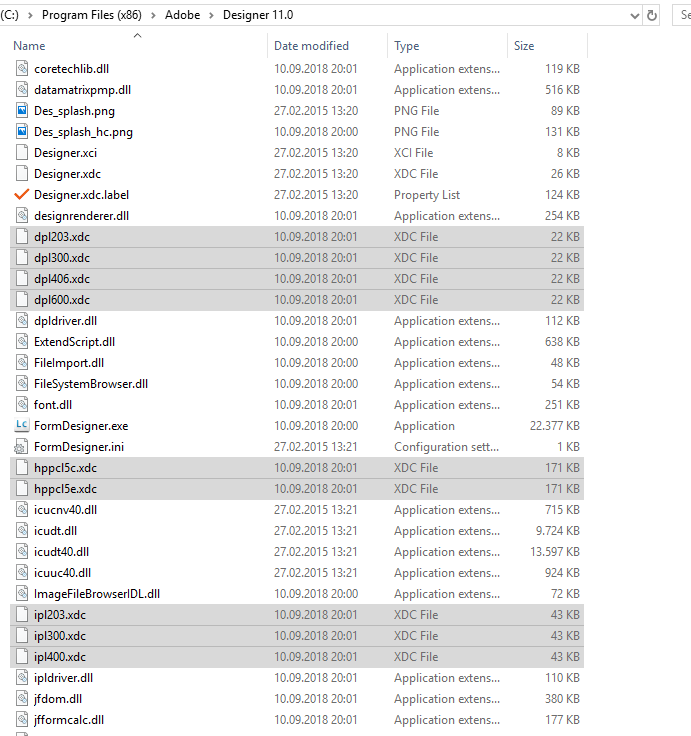Click the designrenderer.dll file icon
Viewport: 691px width, 736px height.
(x=22, y=216)
